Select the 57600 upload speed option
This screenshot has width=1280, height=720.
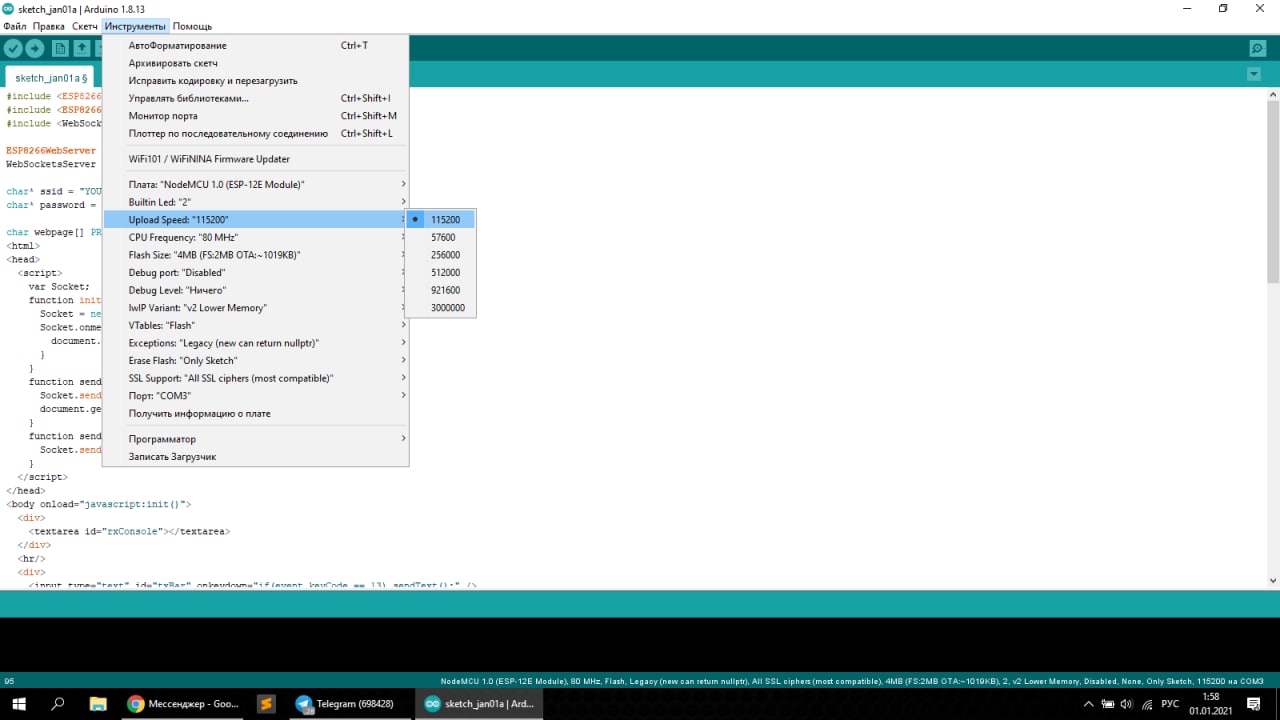tap(441, 237)
